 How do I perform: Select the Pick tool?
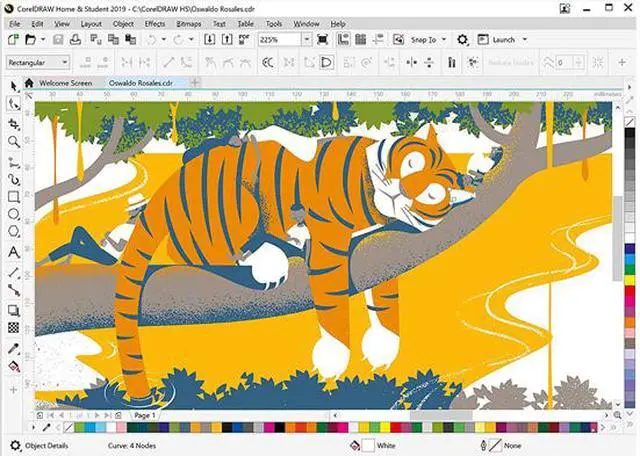tap(13, 86)
